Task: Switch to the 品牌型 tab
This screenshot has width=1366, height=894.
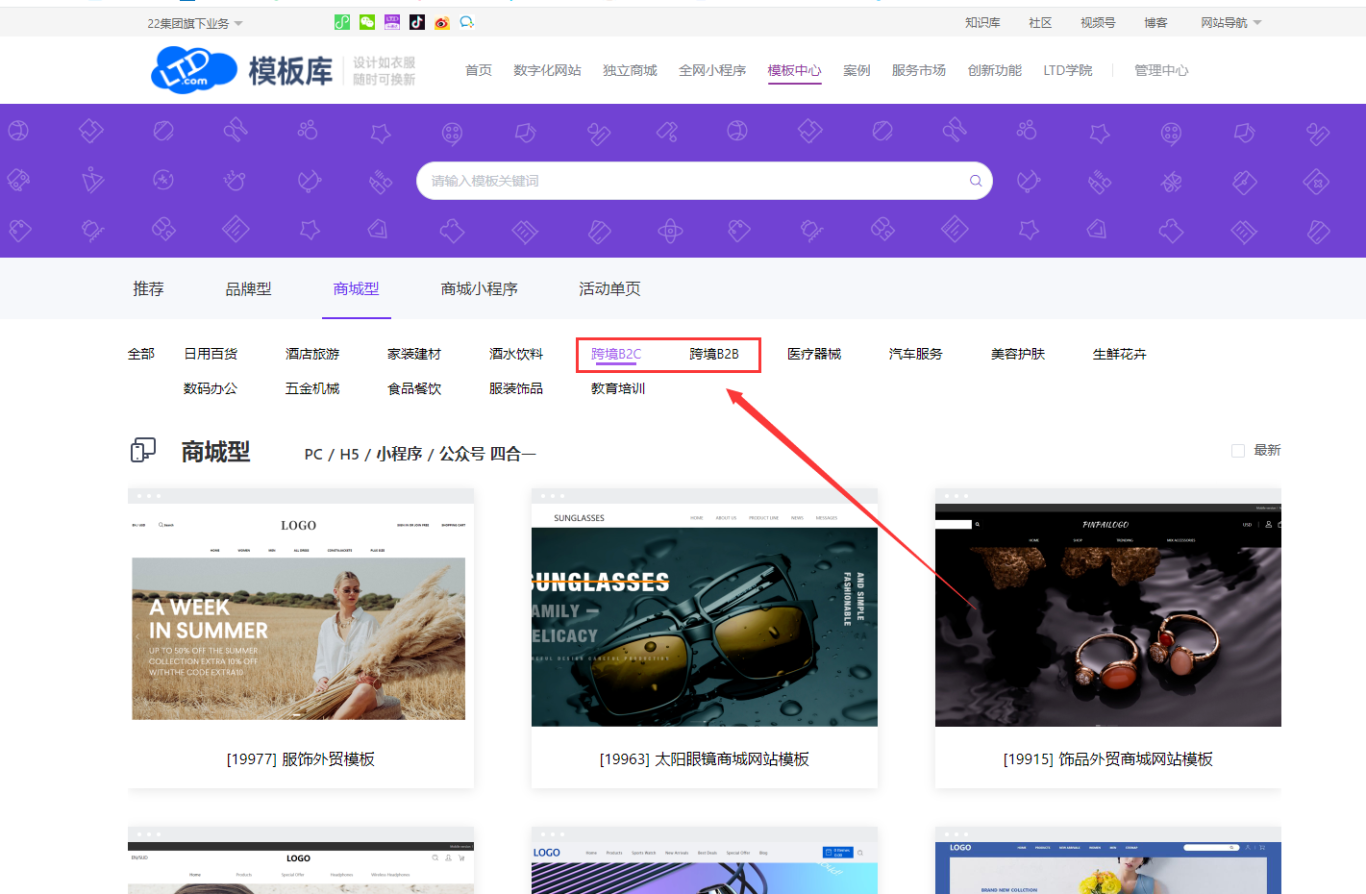Action: (x=248, y=289)
